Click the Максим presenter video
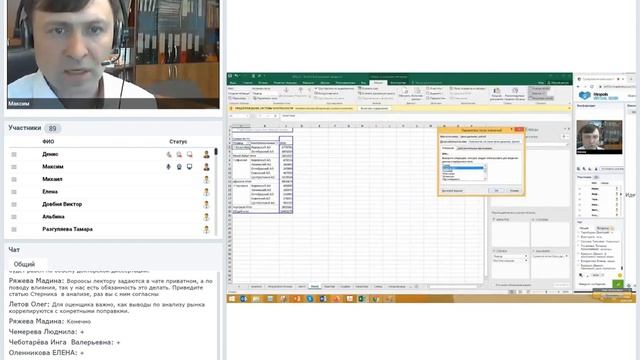This screenshot has width=640, height=360. pos(113,54)
